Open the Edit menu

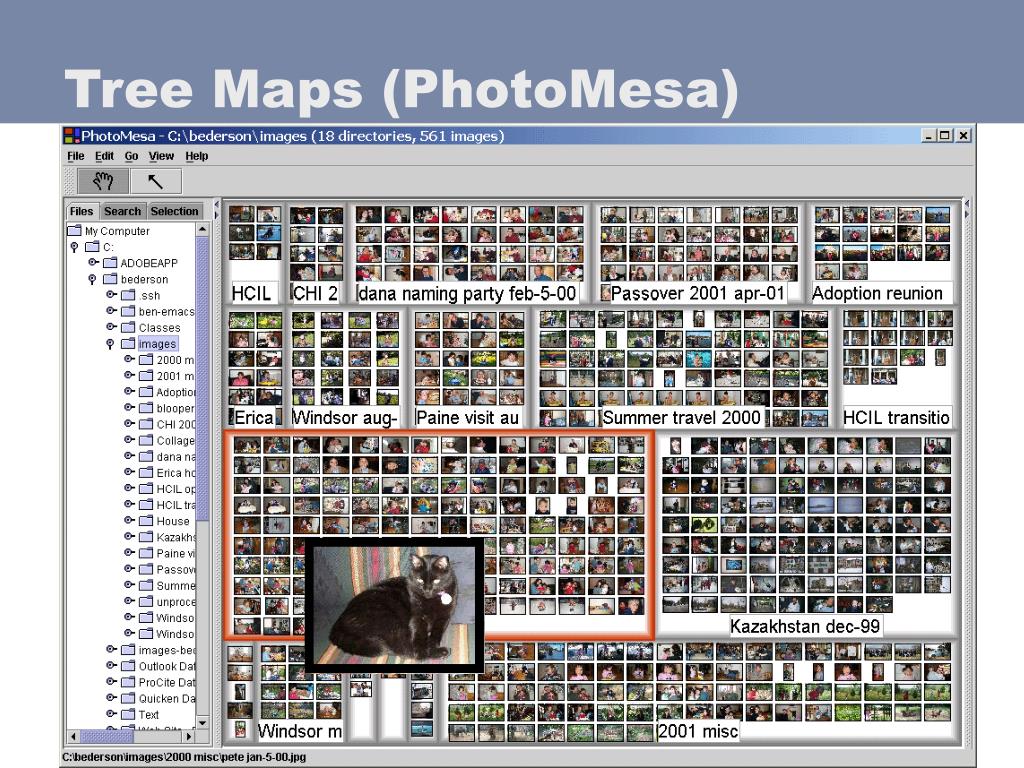click(104, 156)
